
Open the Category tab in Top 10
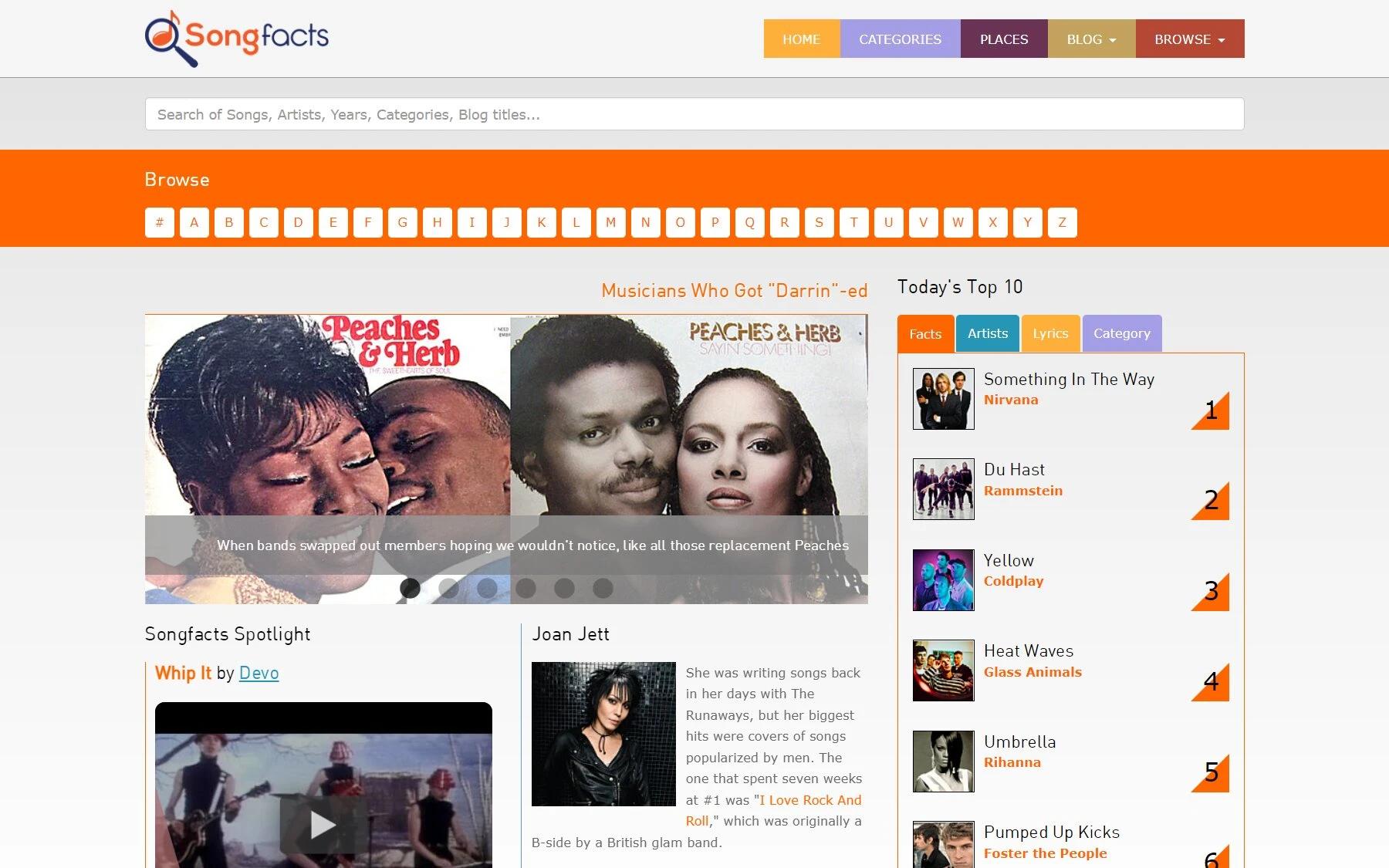1121,333
